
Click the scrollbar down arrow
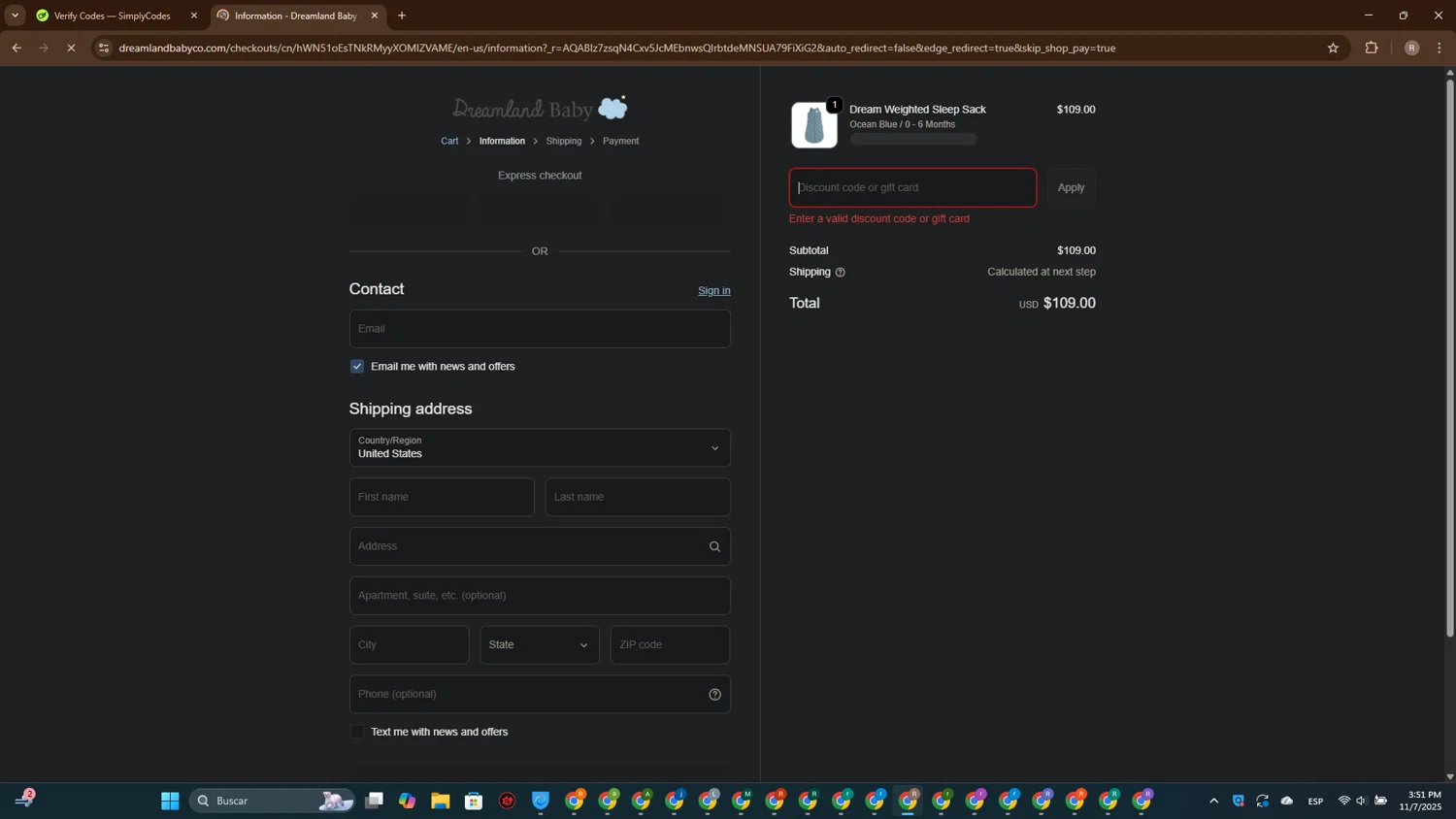(x=1449, y=776)
